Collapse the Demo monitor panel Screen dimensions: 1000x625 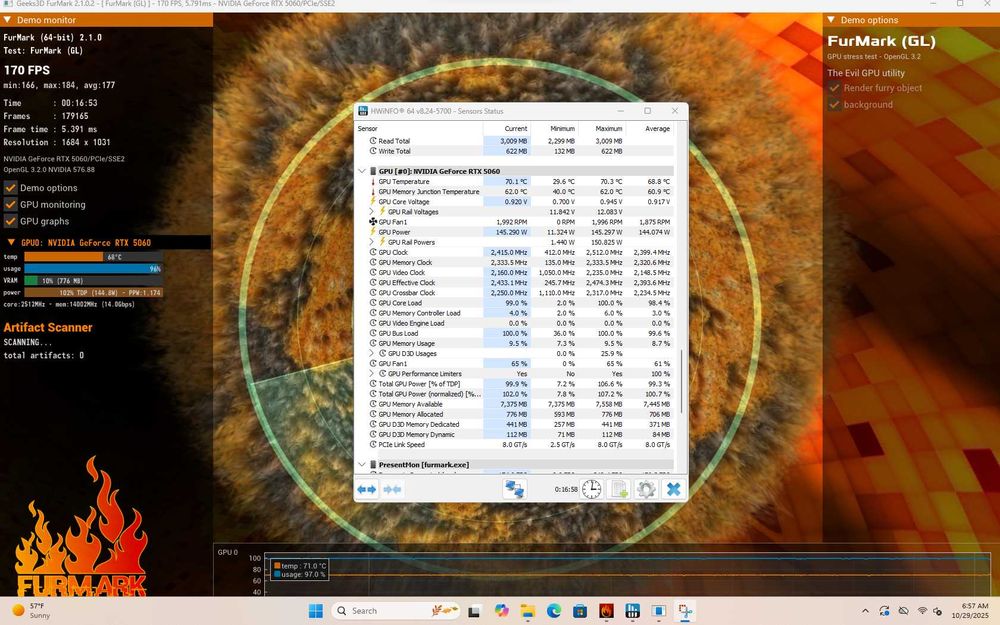[7, 20]
